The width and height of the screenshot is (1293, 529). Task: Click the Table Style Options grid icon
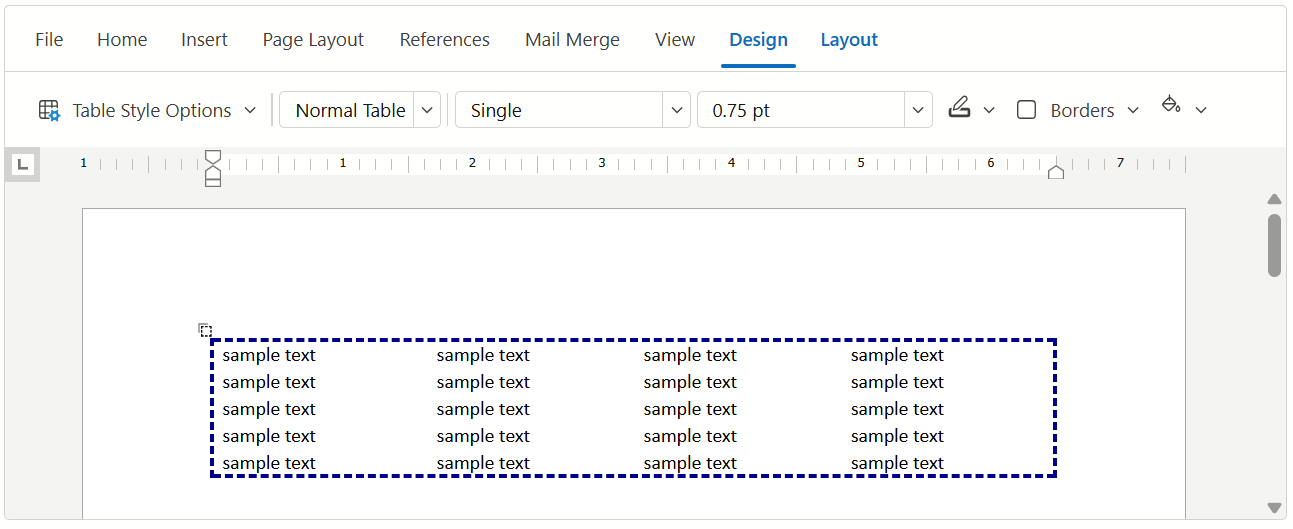tap(49, 110)
